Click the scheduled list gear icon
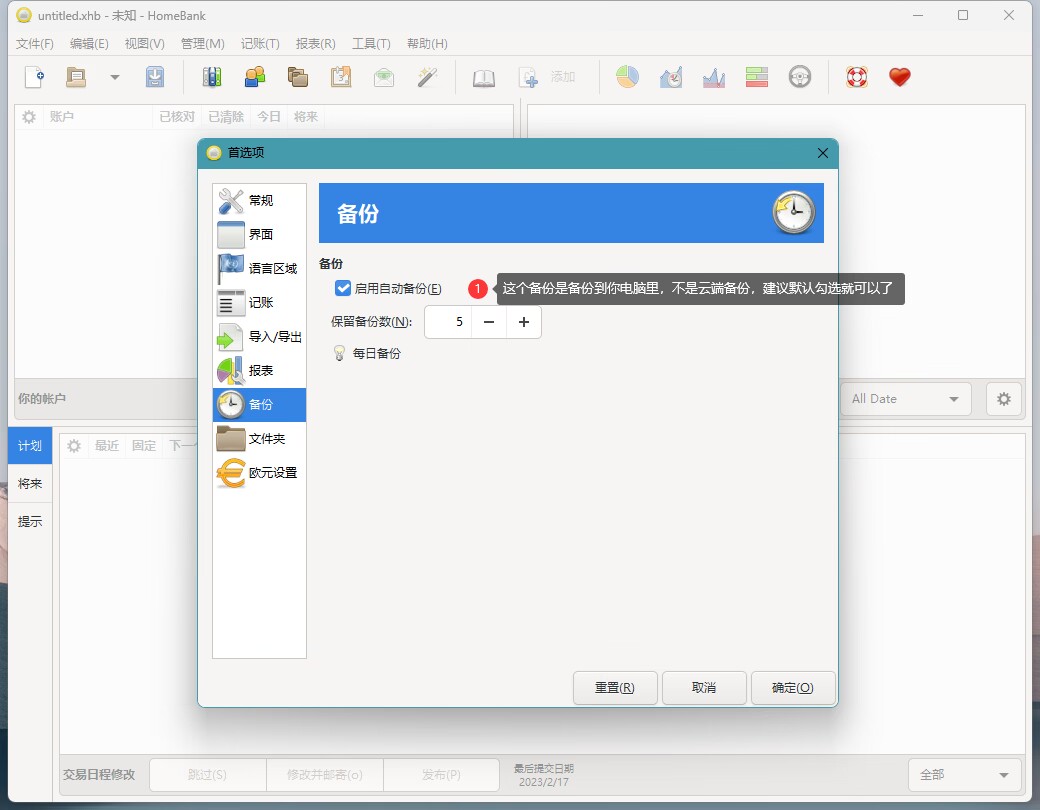The height and width of the screenshot is (810, 1040). [74, 446]
